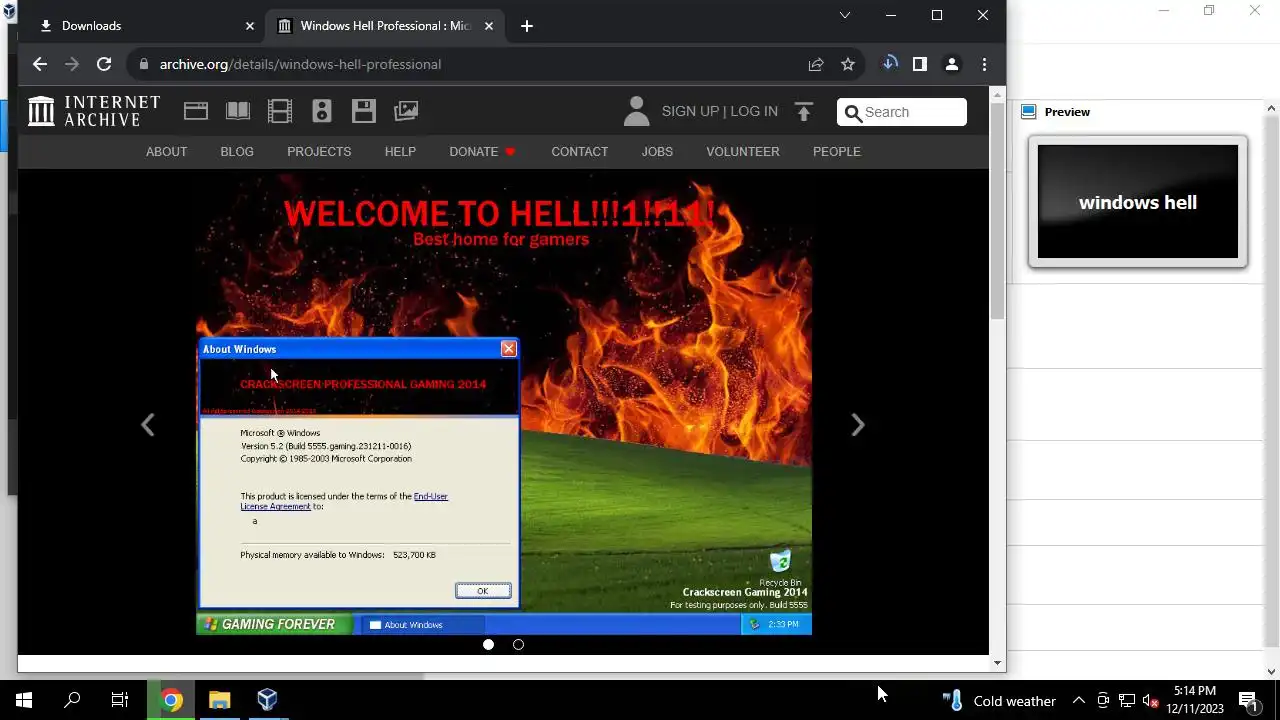Click the Internet Archive logo

click(94, 111)
